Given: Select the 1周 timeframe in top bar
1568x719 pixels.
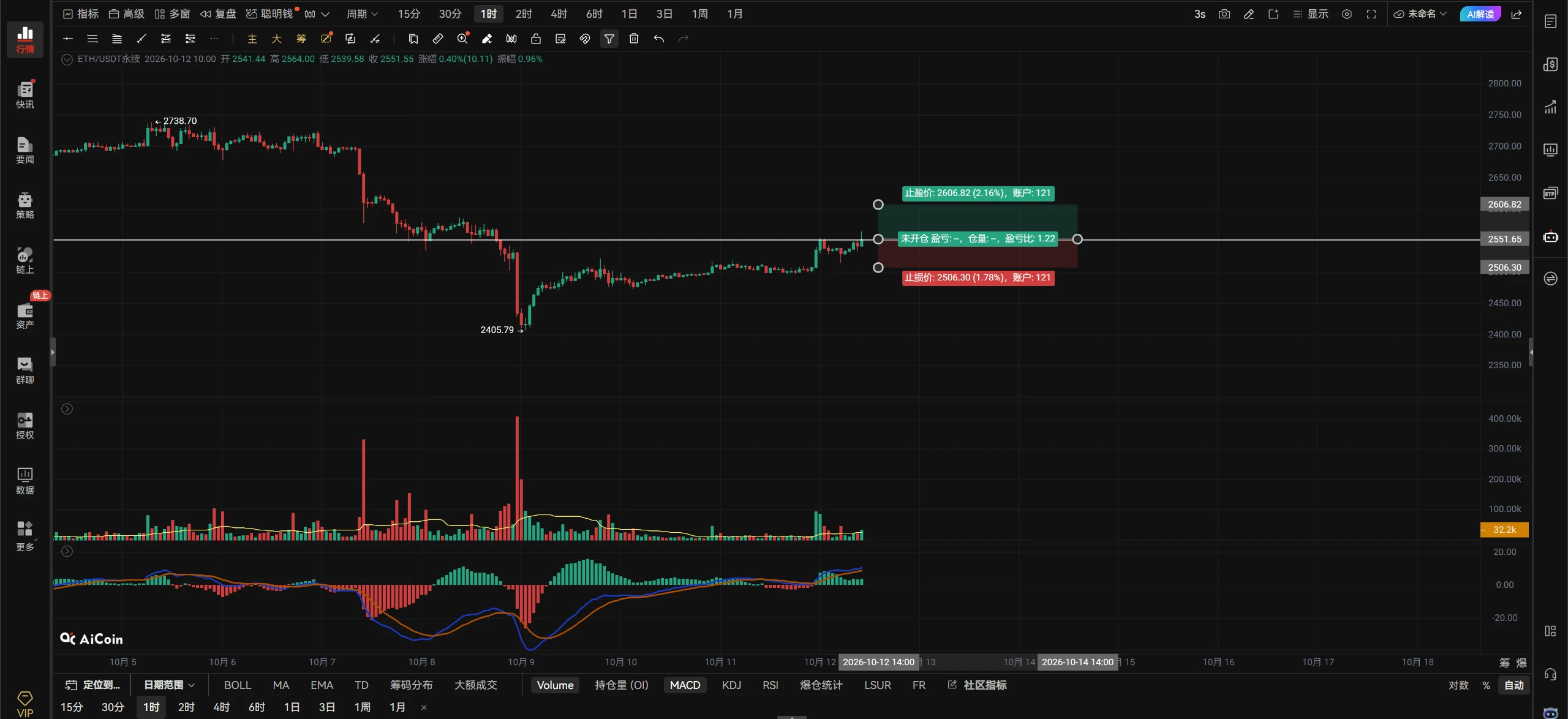Looking at the screenshot, I should click(699, 14).
